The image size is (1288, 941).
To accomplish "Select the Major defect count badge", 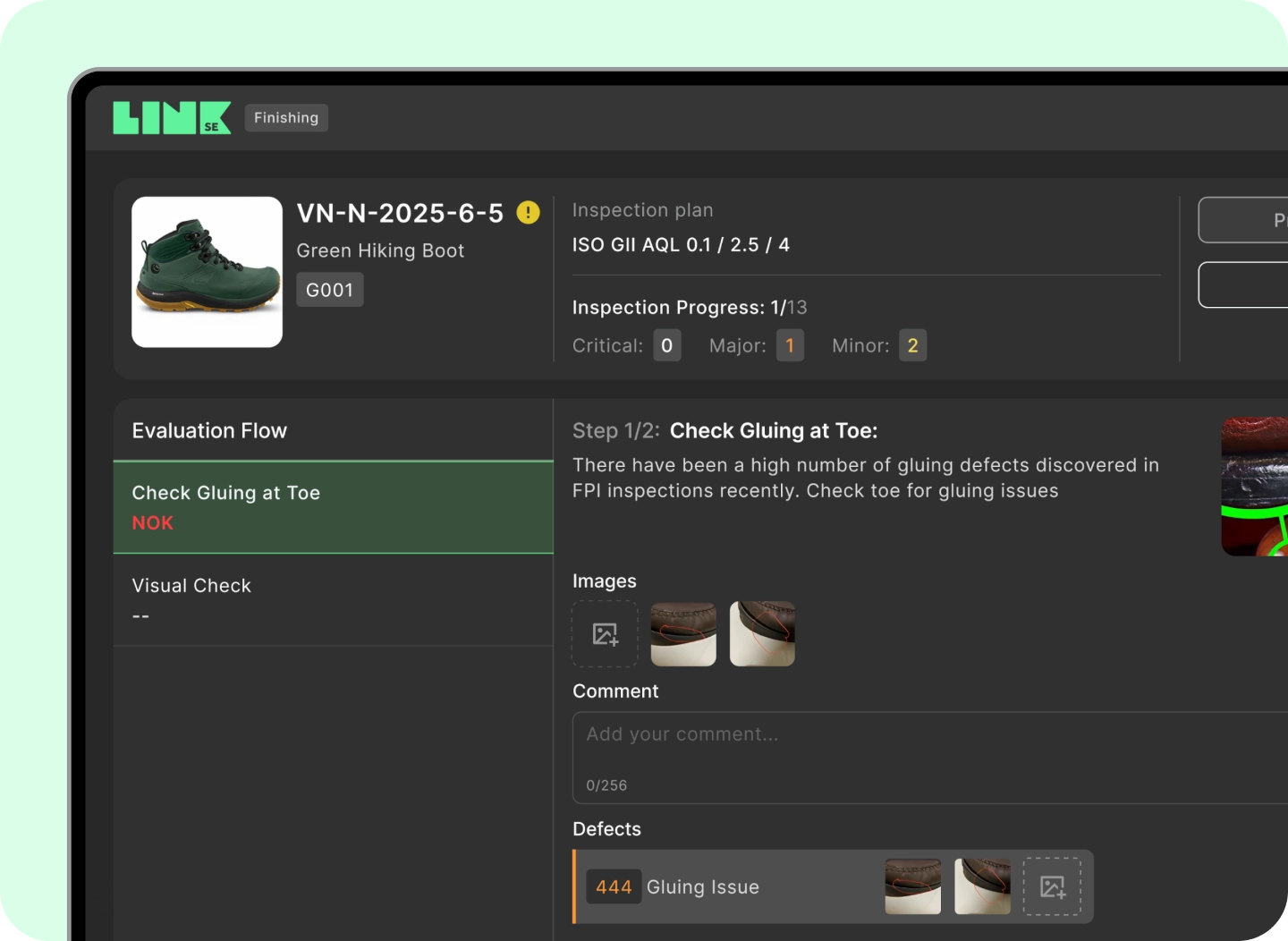I will tap(789, 346).
